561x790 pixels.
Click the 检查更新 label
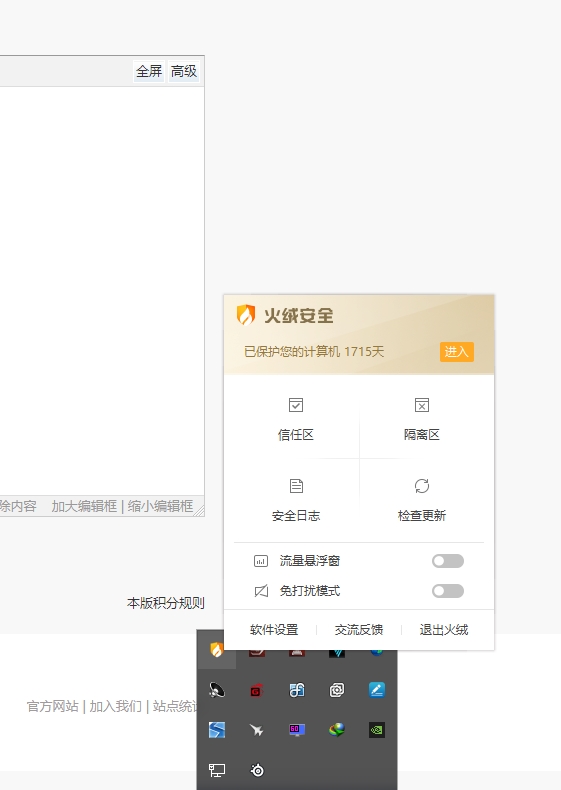click(422, 515)
